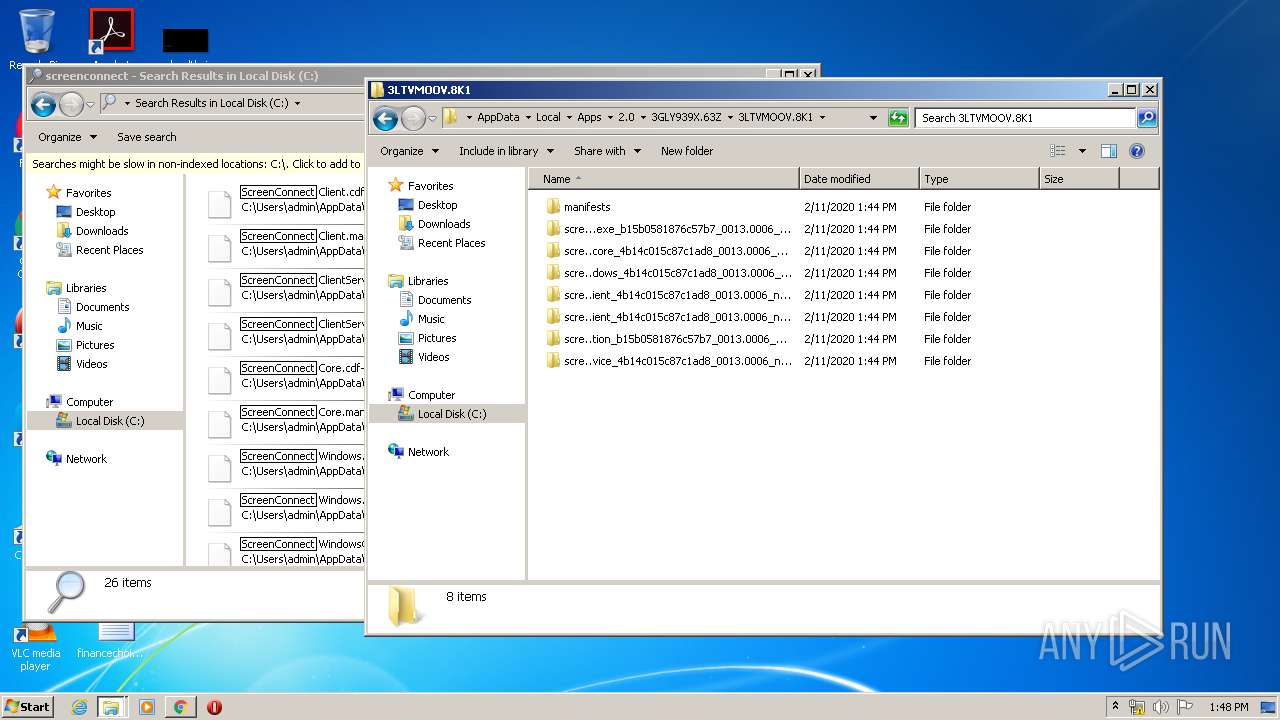Open Recycle Bin desktop icon
The height and width of the screenshot is (720, 1280).
point(36,38)
